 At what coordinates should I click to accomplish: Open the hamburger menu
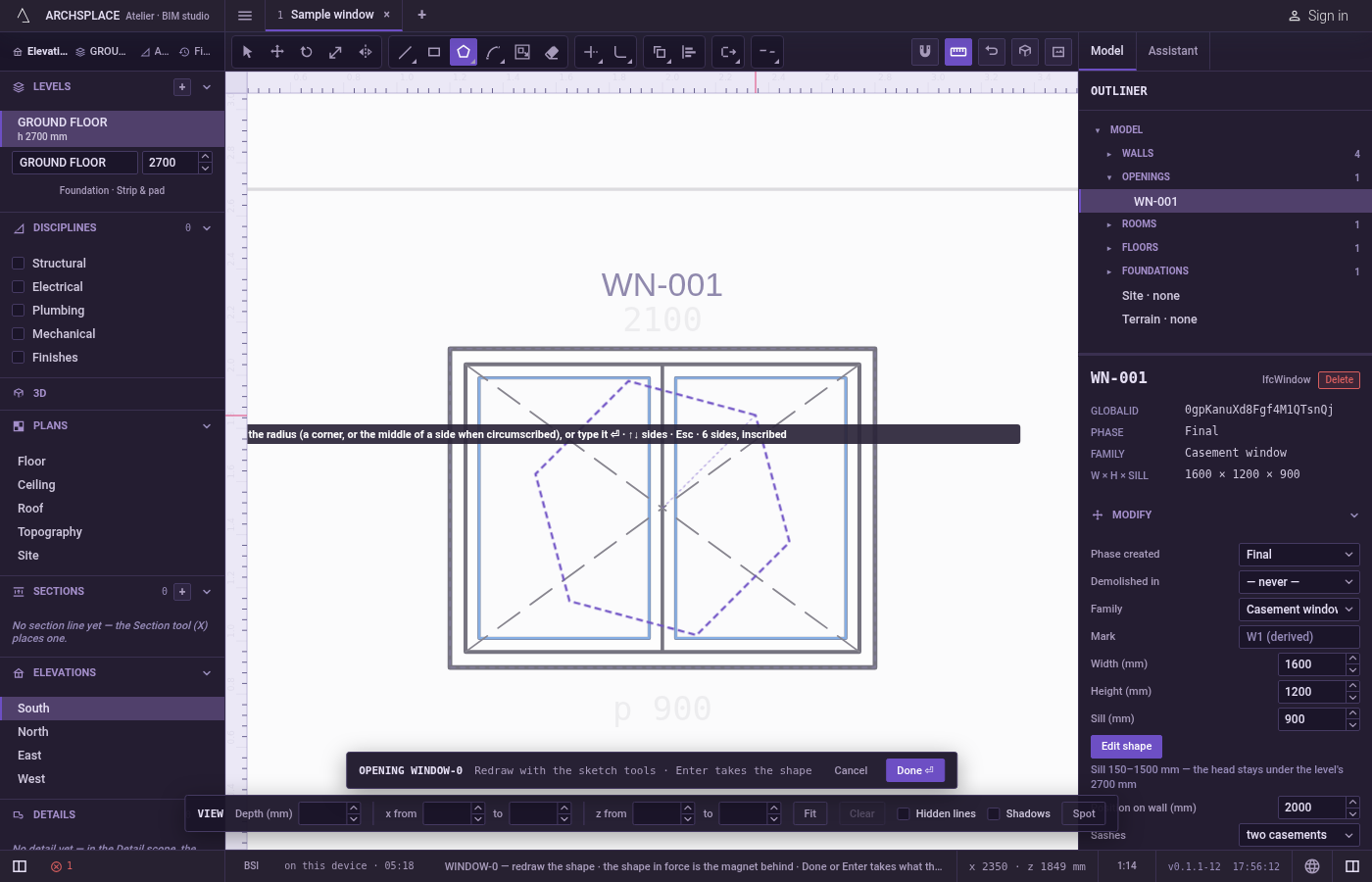click(245, 15)
